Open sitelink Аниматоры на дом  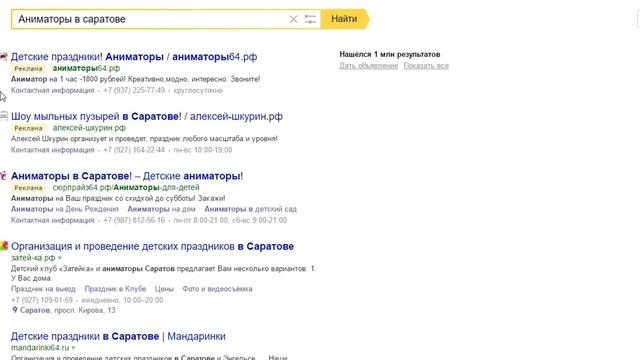(161, 209)
